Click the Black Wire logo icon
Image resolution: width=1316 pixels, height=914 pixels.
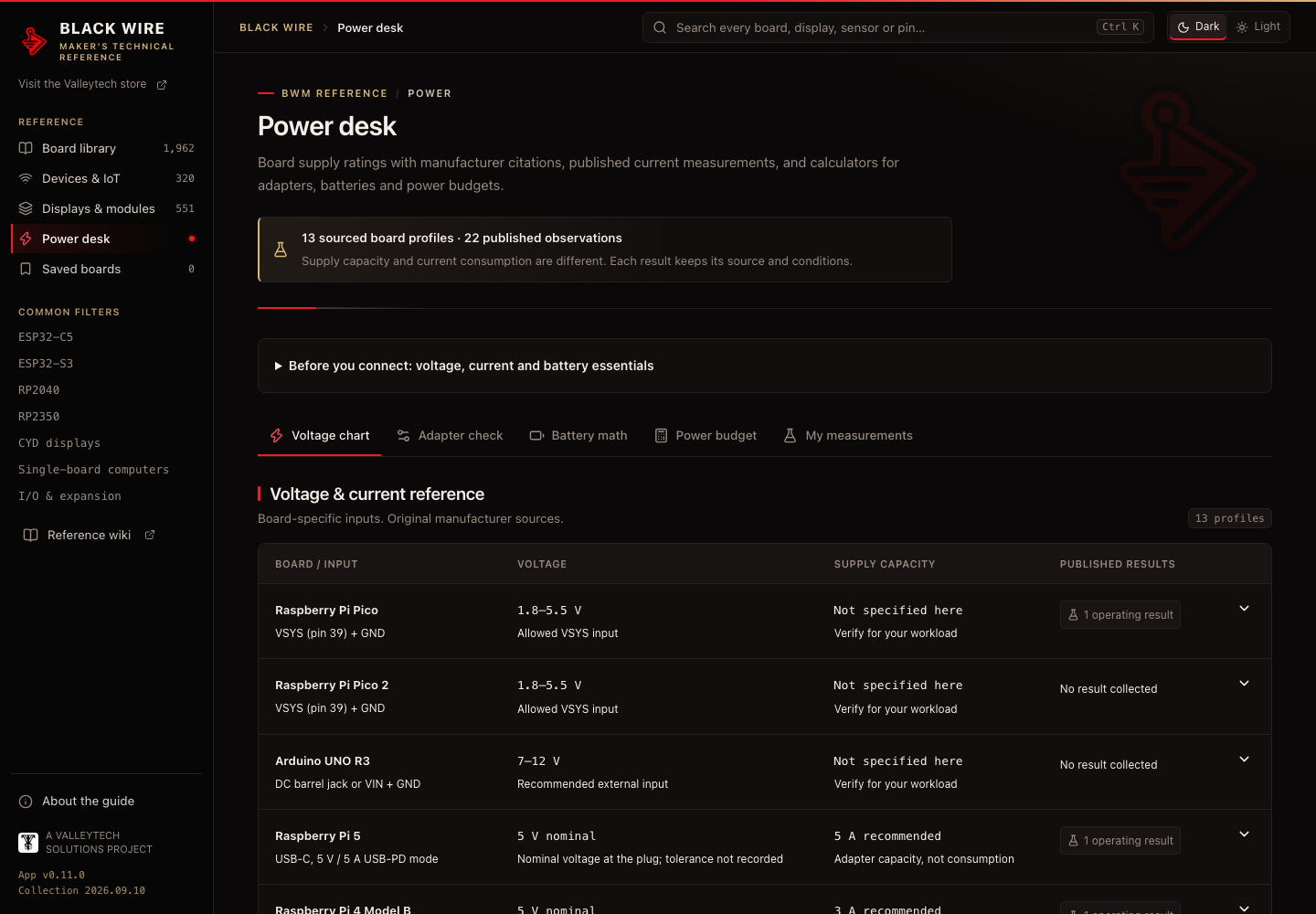pyautogui.click(x=34, y=41)
